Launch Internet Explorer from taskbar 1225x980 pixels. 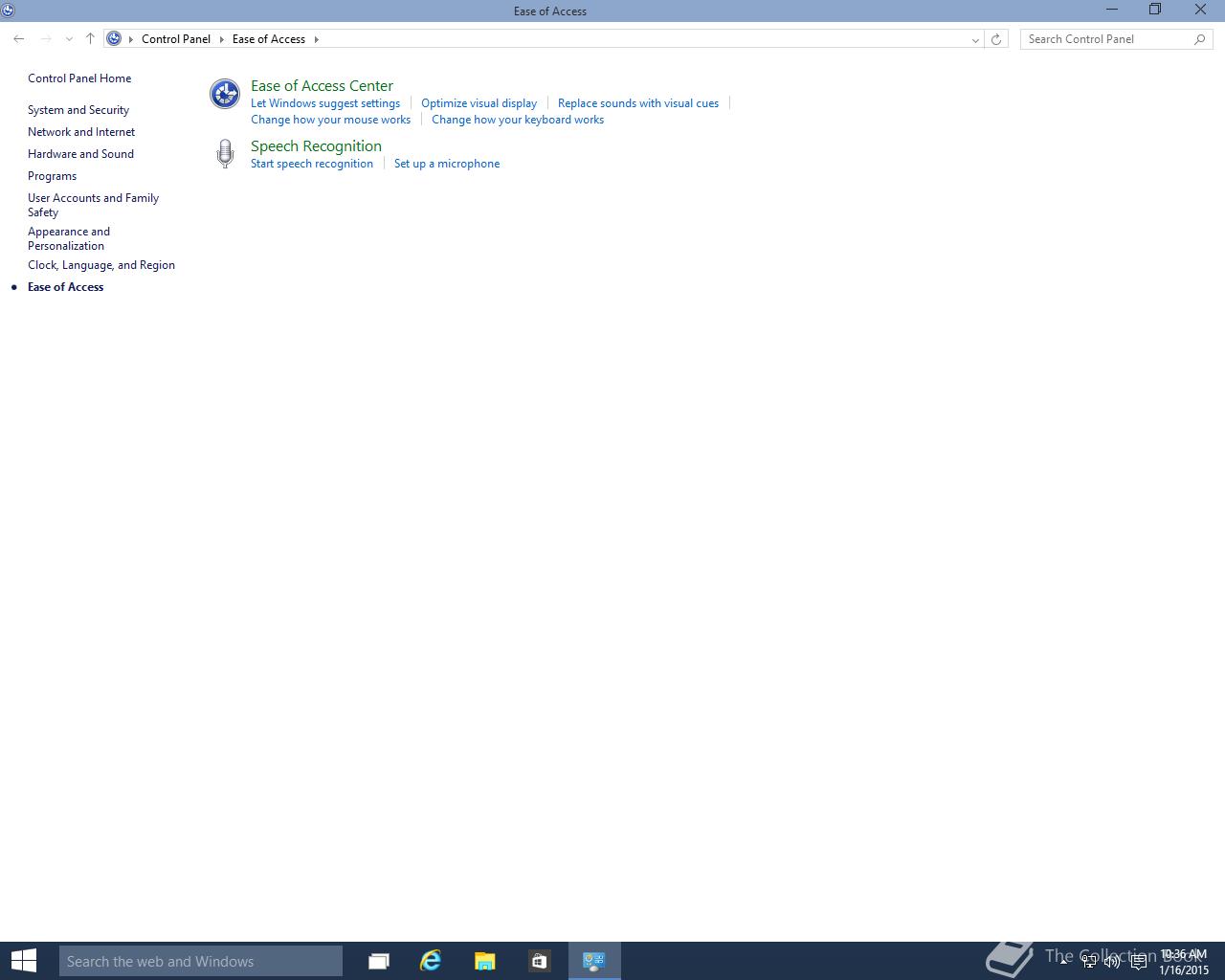click(432, 961)
